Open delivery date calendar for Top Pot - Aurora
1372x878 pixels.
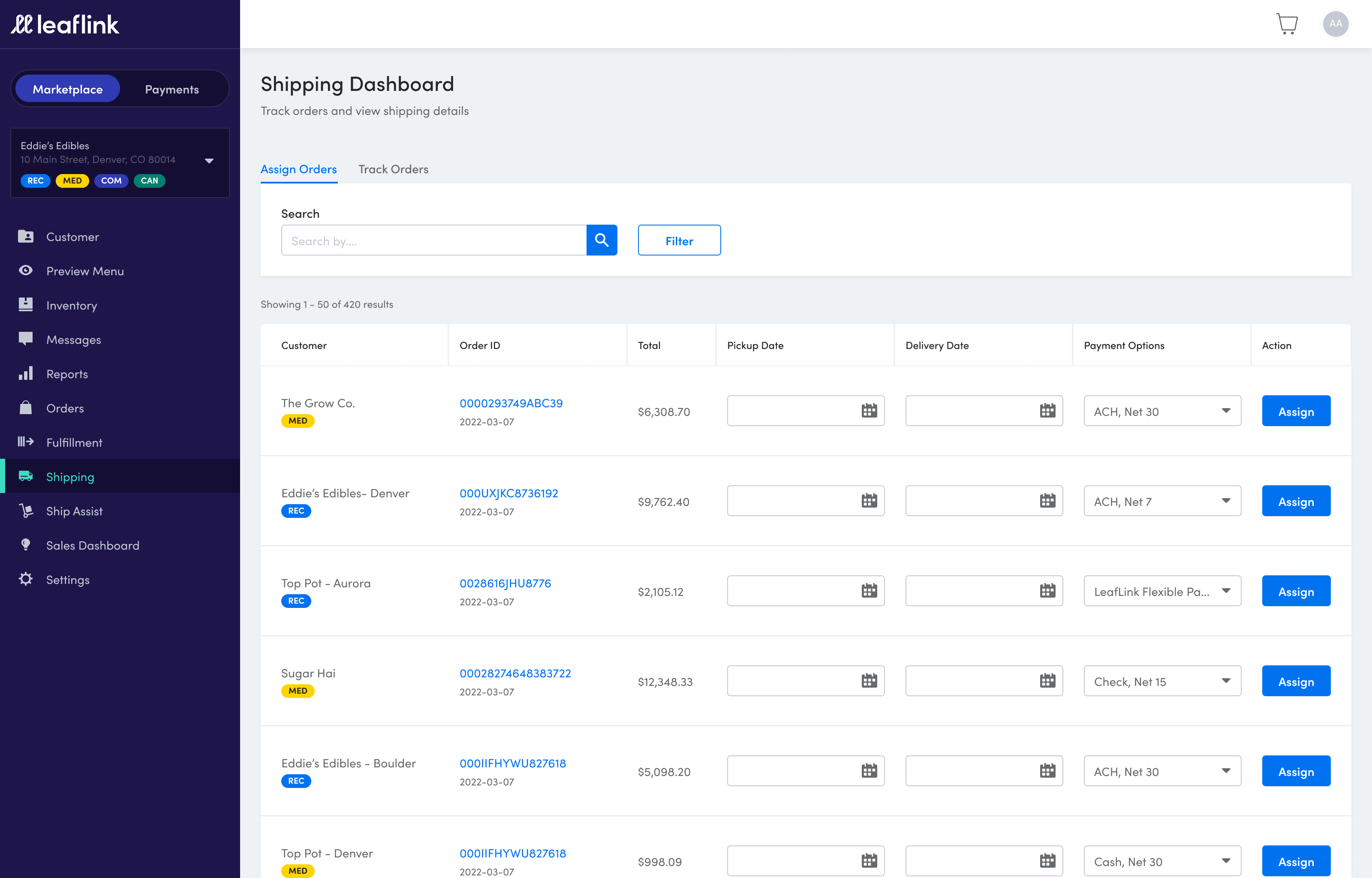(x=1047, y=591)
